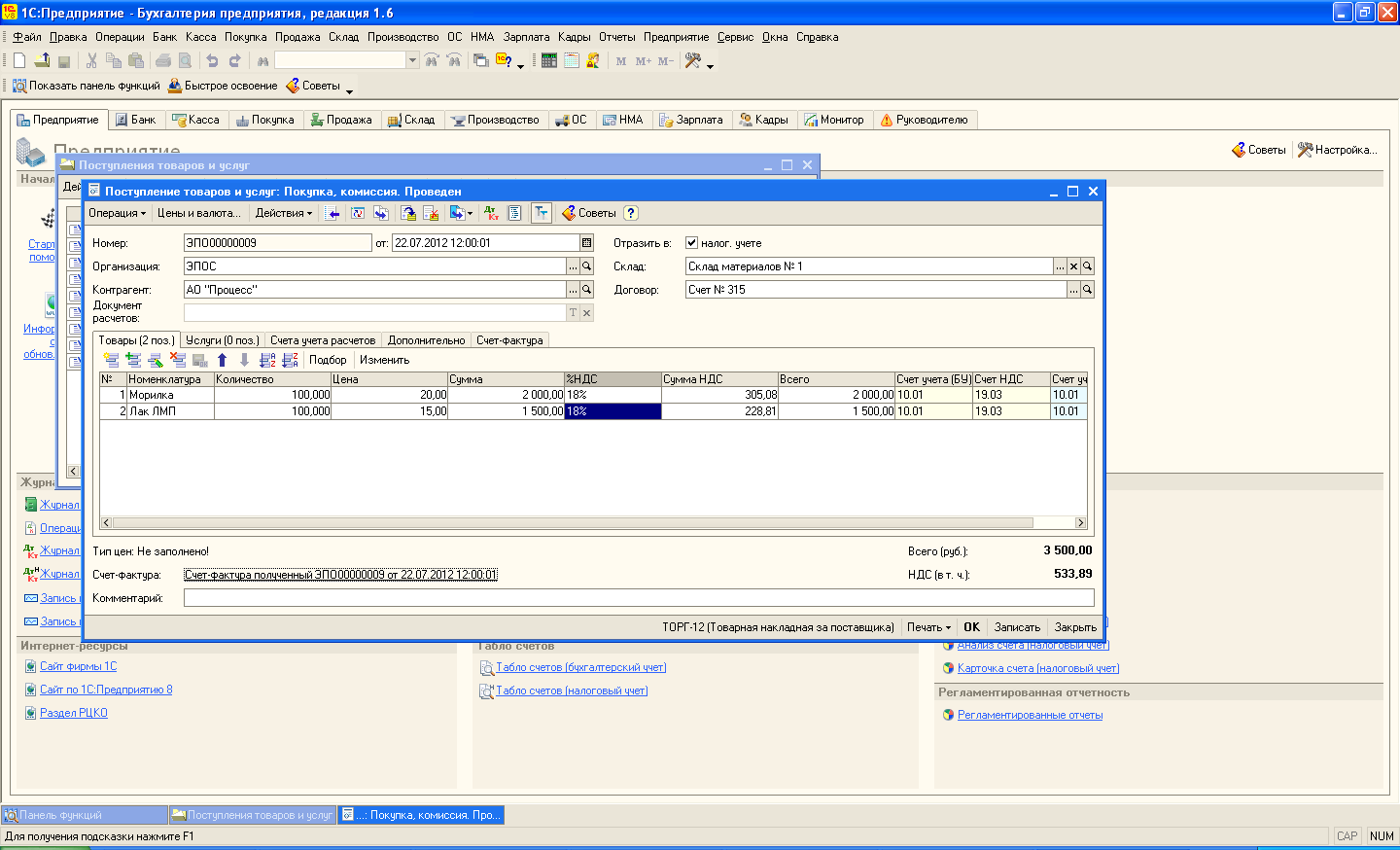Open Организация lookup magnifier

587,266
